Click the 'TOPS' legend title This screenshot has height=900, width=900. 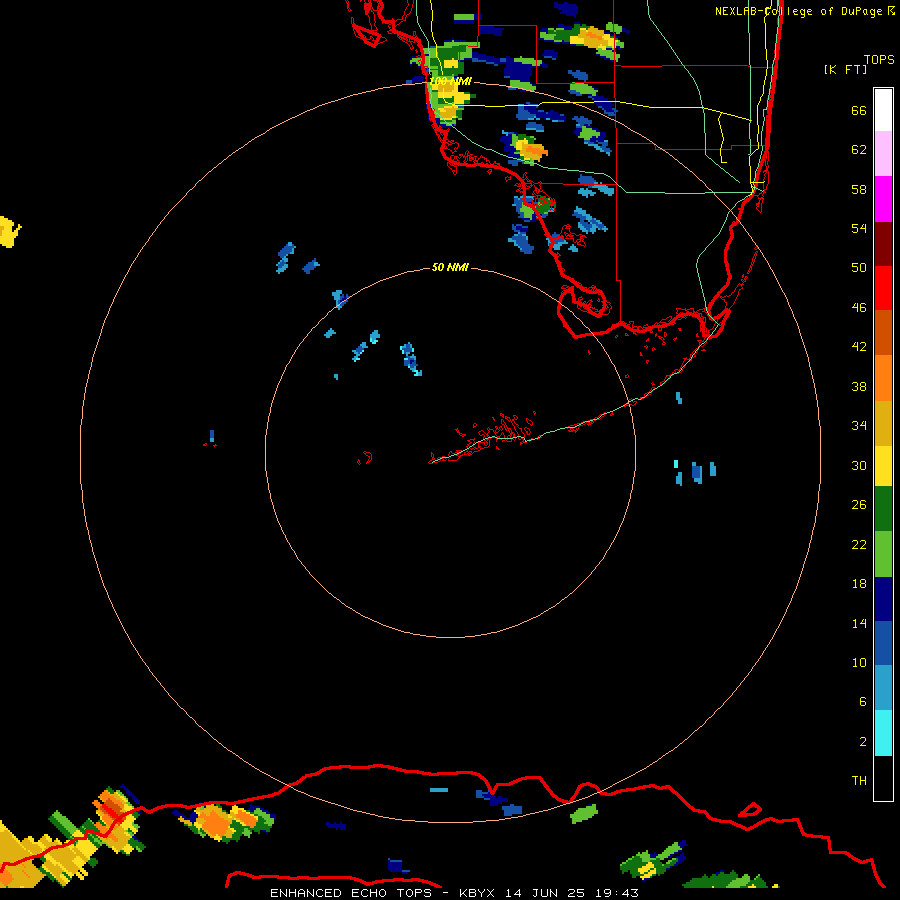879,59
